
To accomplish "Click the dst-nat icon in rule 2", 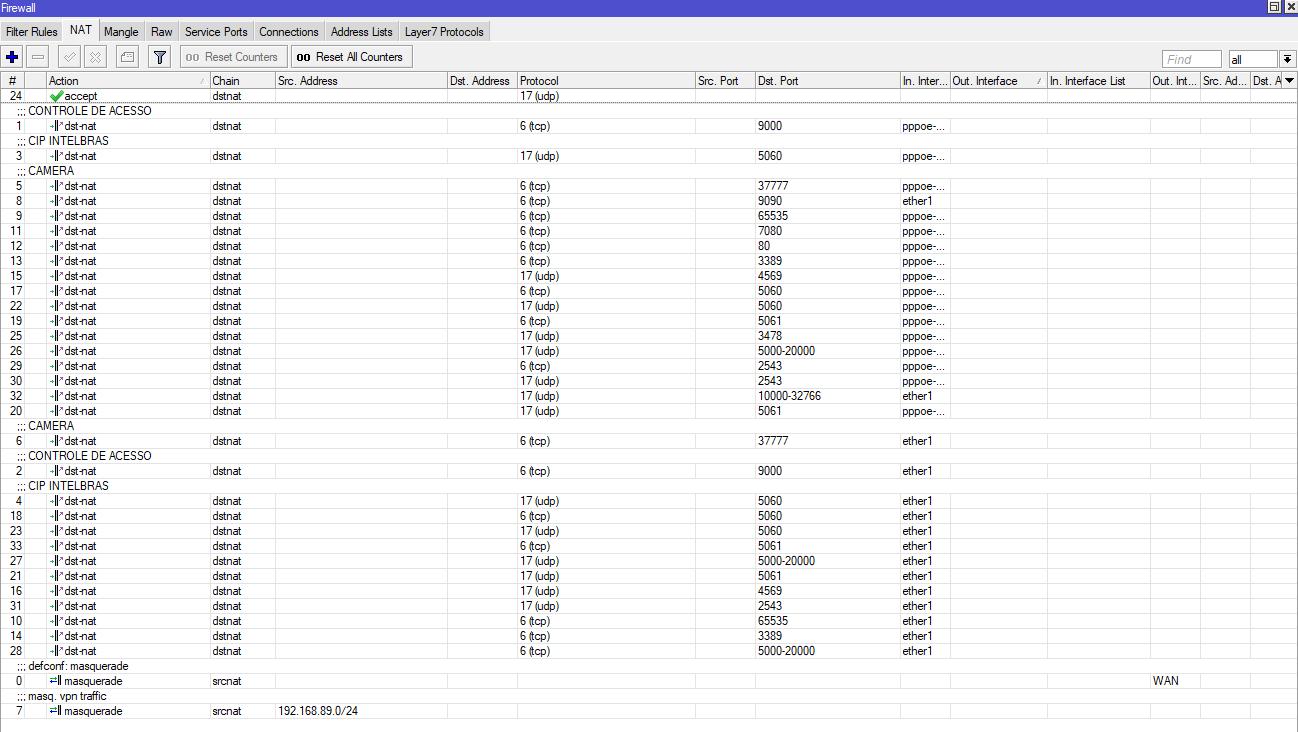I will coord(56,471).
